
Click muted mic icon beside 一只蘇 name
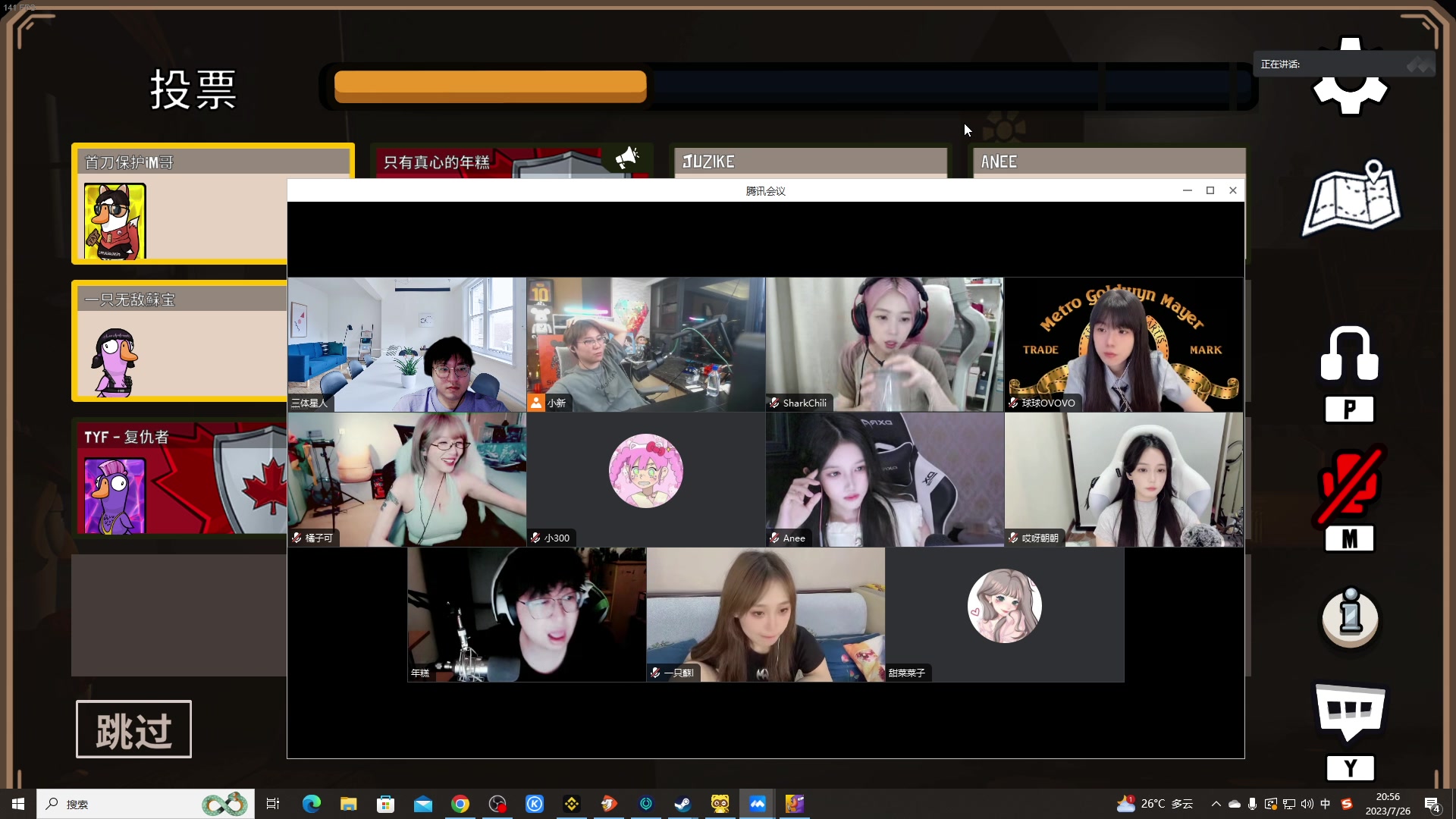click(x=655, y=673)
